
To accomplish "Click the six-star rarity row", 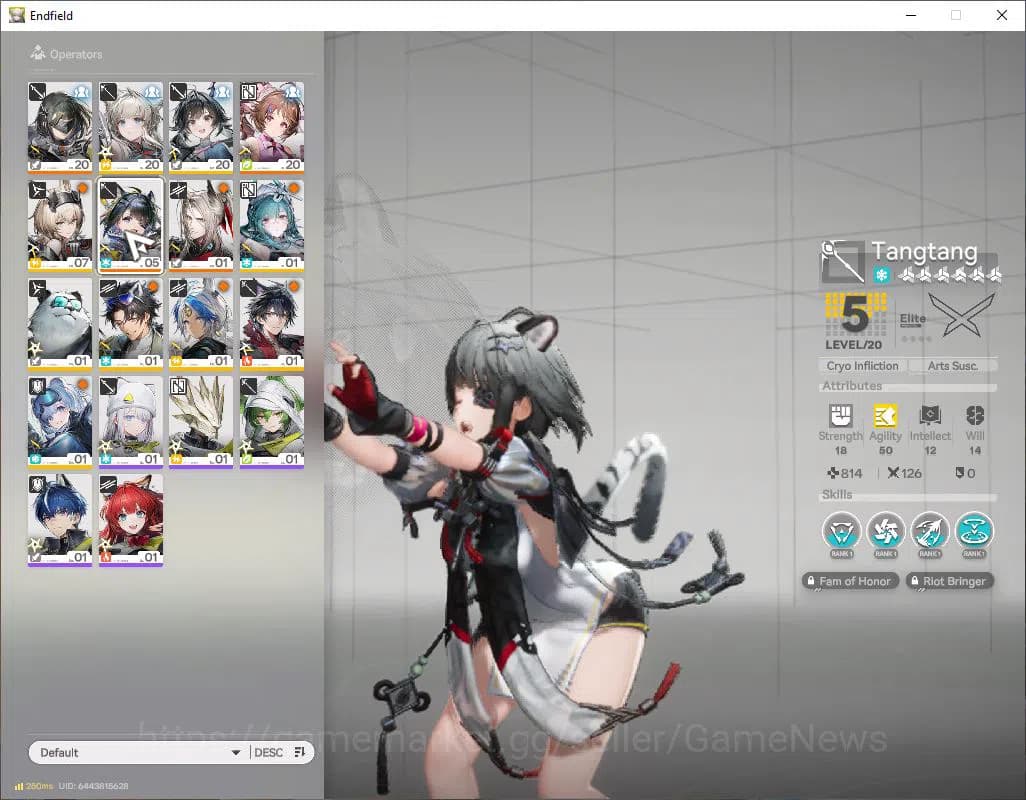I will (x=949, y=275).
